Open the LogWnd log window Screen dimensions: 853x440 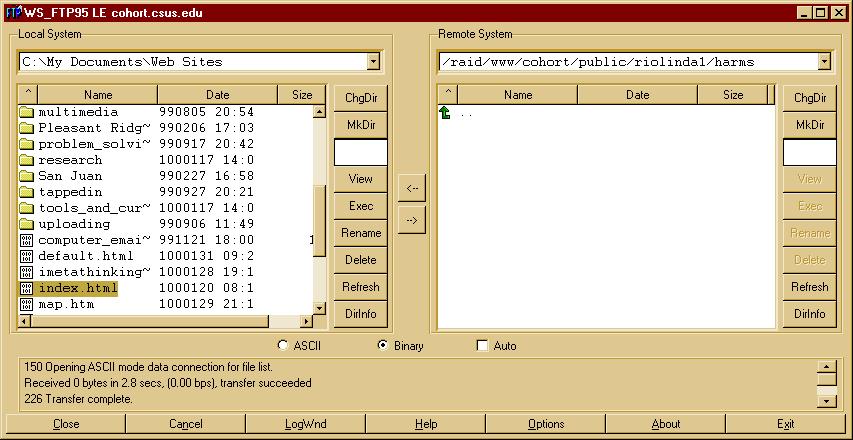(x=305, y=424)
